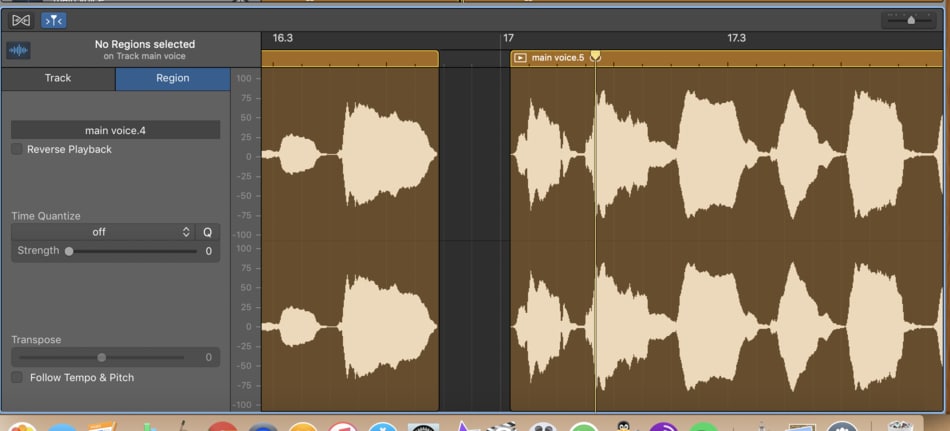The height and width of the screenshot is (431, 950).
Task: Switch to the Track tab
Action: pos(58,78)
